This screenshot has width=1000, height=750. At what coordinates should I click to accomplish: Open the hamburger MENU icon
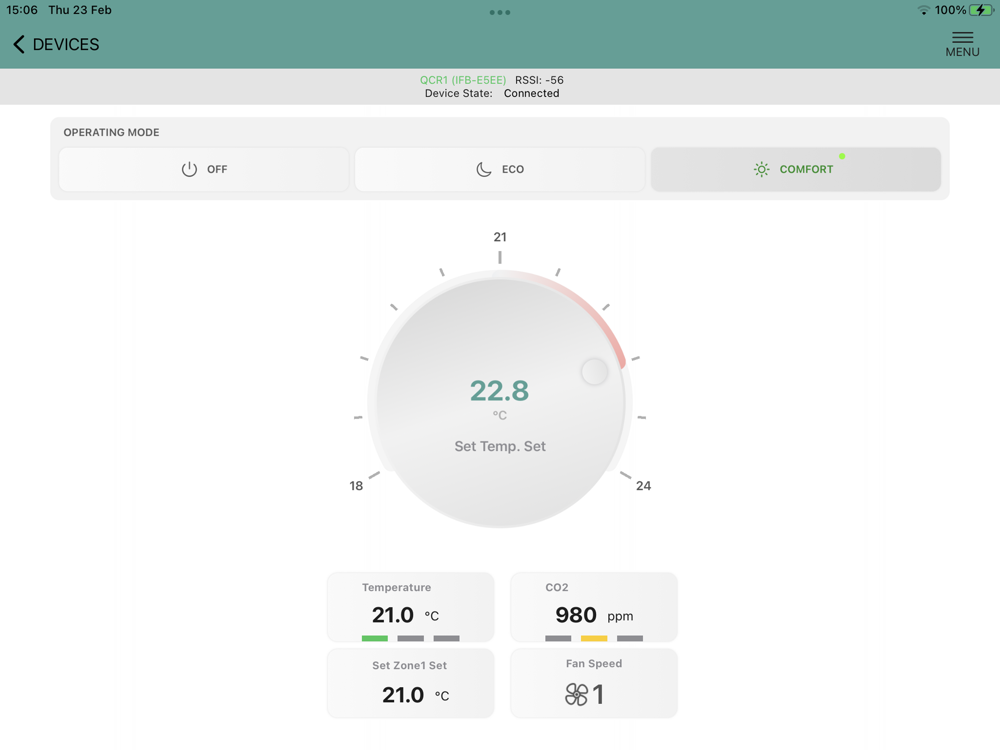pos(962,44)
